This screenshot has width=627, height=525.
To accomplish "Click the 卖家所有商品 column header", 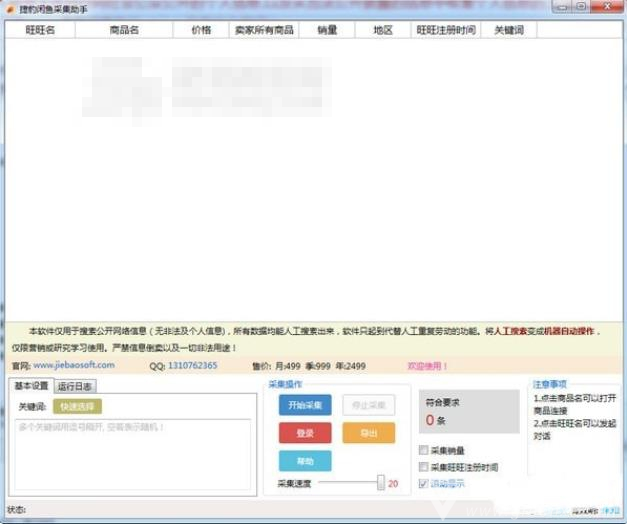I will point(264,30).
